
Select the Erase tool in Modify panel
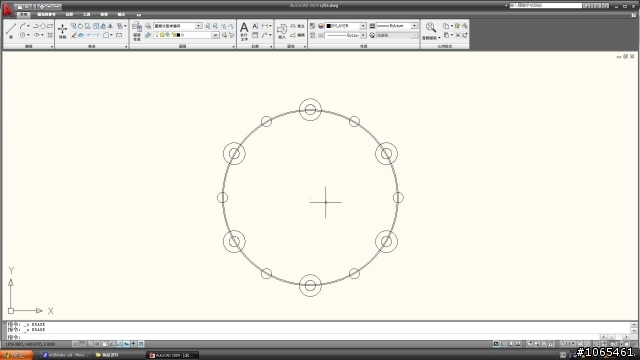(73, 35)
